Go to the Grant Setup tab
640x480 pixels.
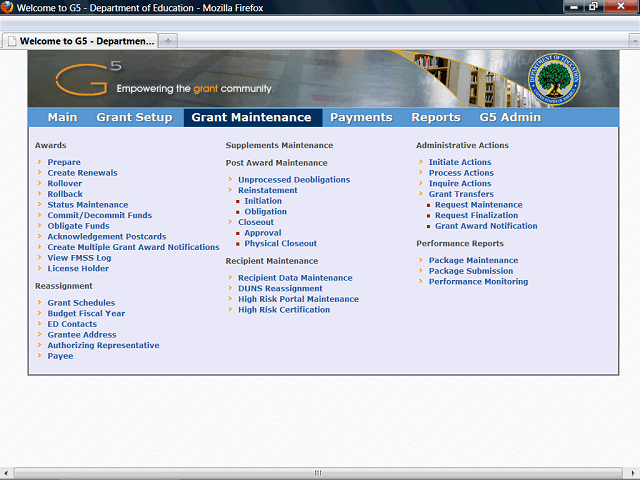click(x=134, y=118)
